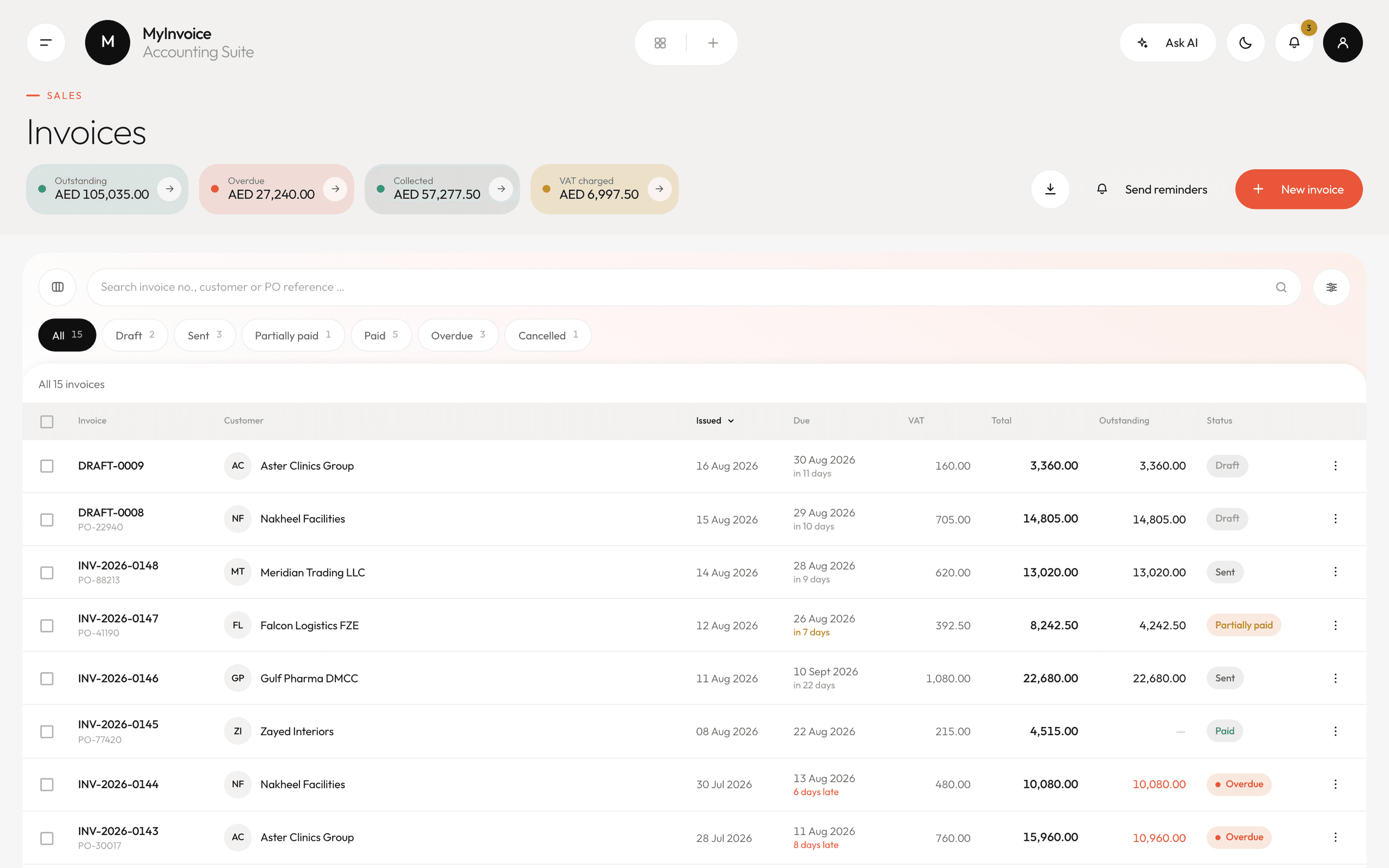
Task: Open the user profile avatar
Action: point(1342,42)
